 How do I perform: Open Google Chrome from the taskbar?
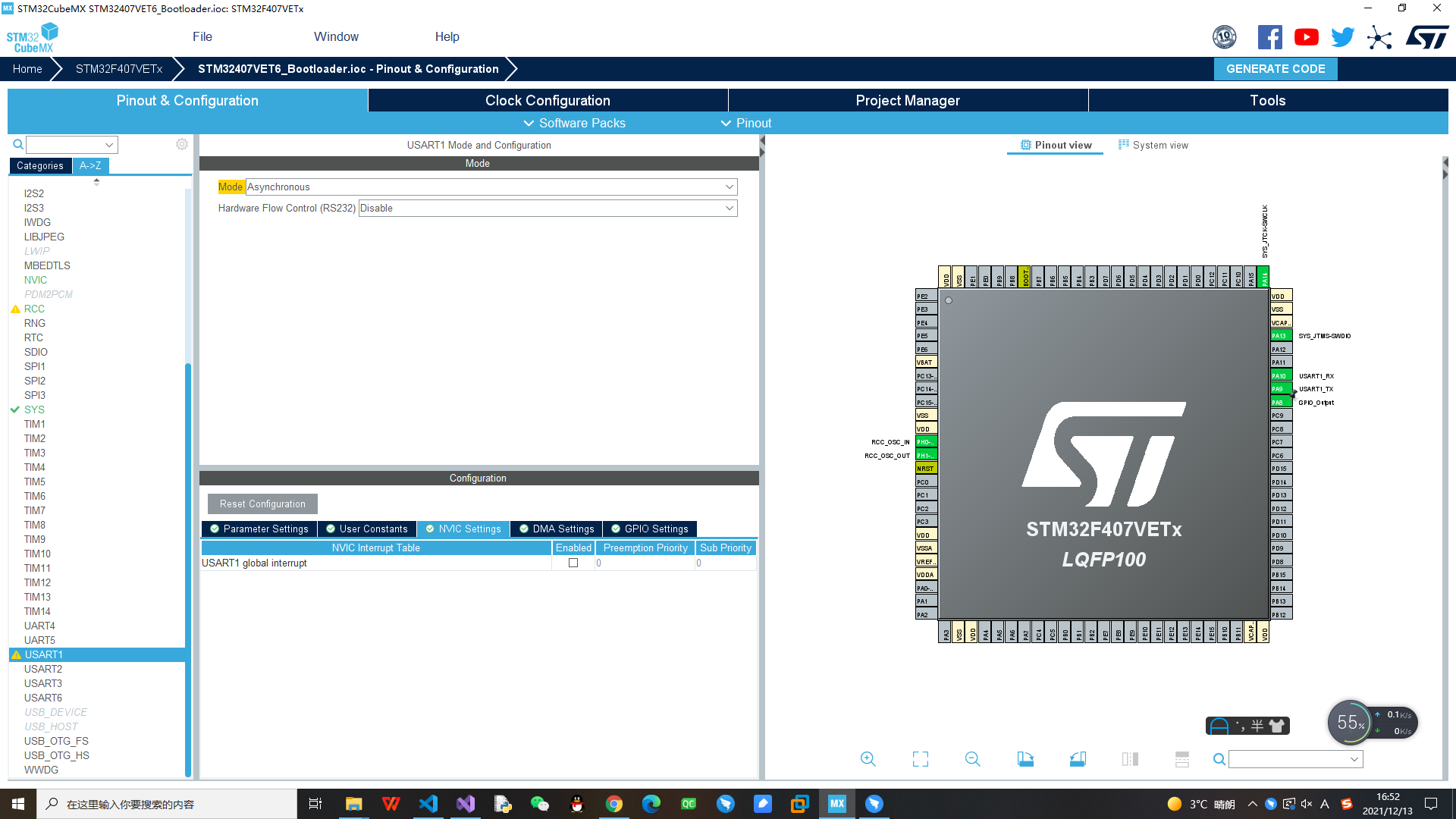pos(614,804)
